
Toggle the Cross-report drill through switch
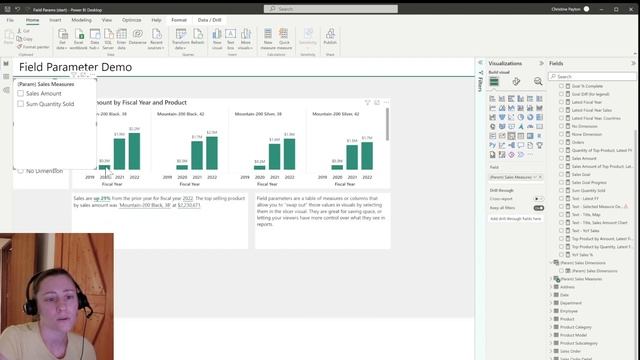tap(538, 199)
